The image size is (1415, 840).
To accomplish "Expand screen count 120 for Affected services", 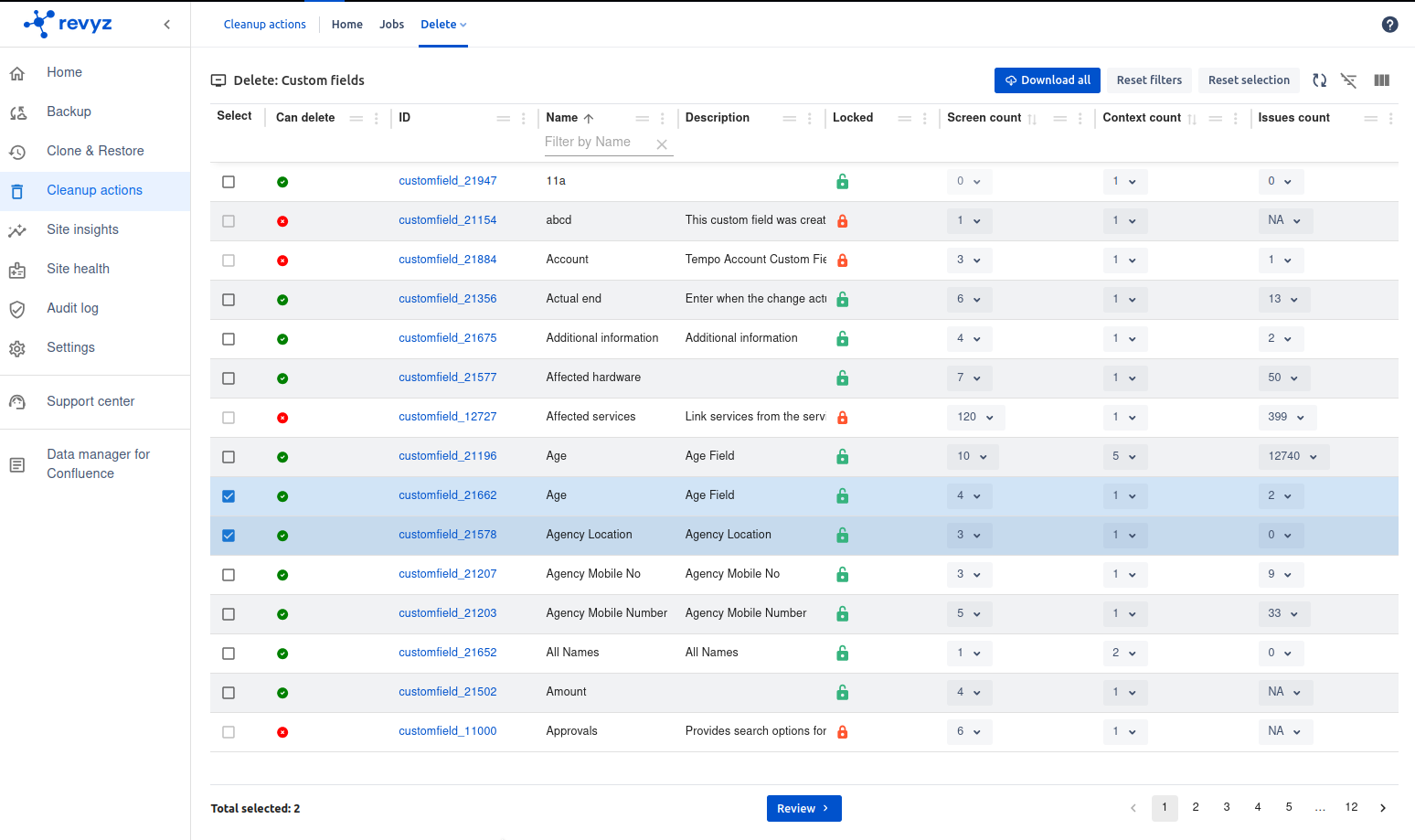I will [x=975, y=417].
